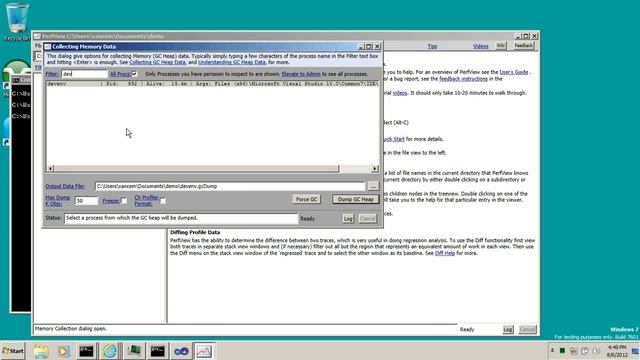640x360 pixels.
Task: Click the taskbar clock showing 4:49 PM
Action: click(x=617, y=351)
